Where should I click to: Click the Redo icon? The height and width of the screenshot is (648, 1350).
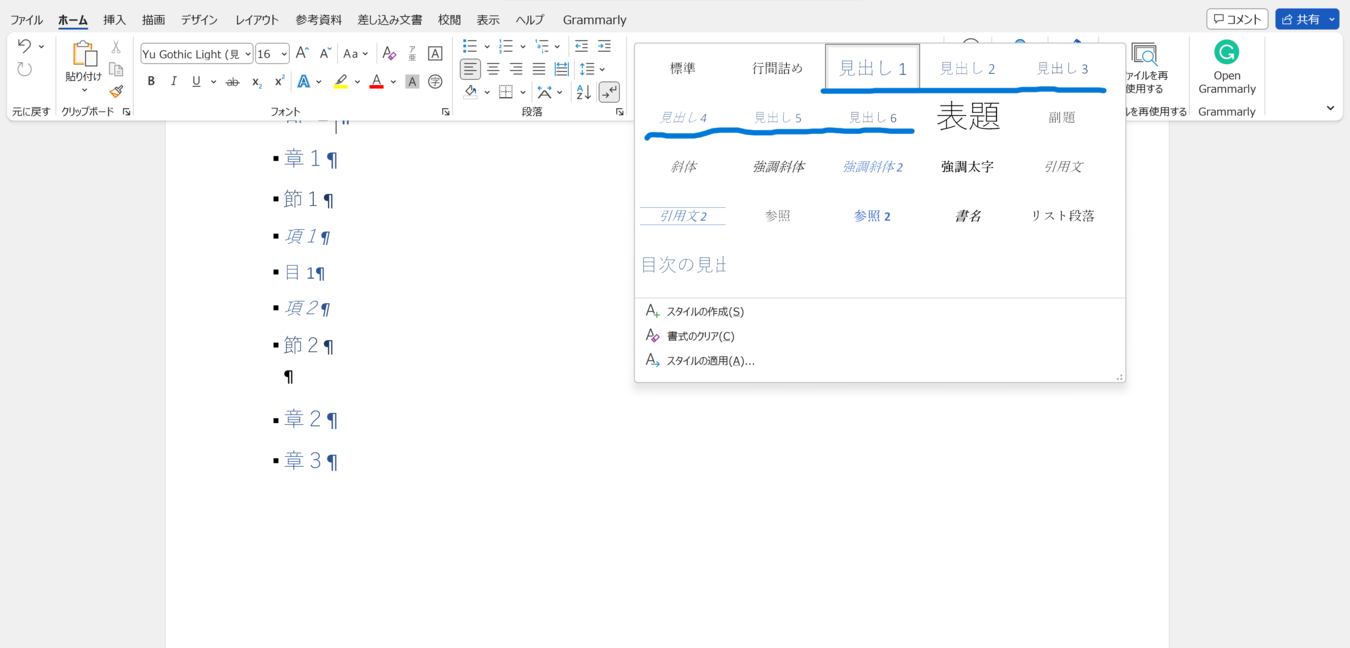(24, 69)
